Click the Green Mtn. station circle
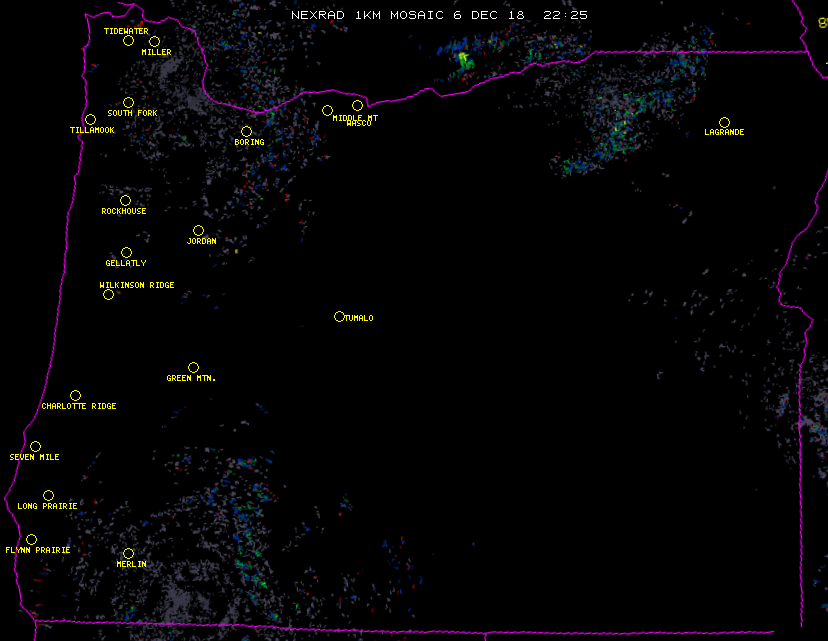This screenshot has width=828, height=641. (193, 367)
